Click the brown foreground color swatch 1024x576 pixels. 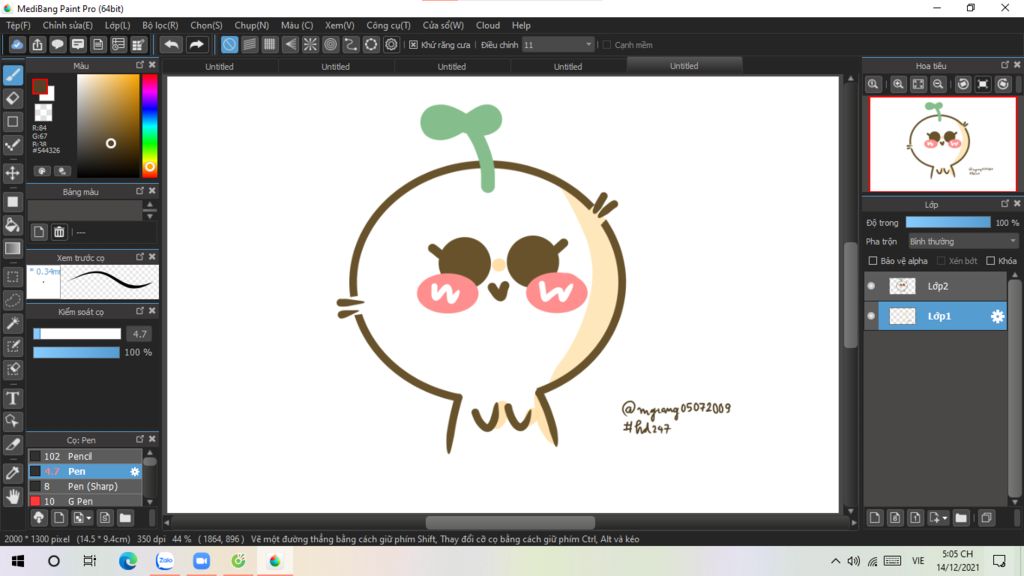[40, 86]
